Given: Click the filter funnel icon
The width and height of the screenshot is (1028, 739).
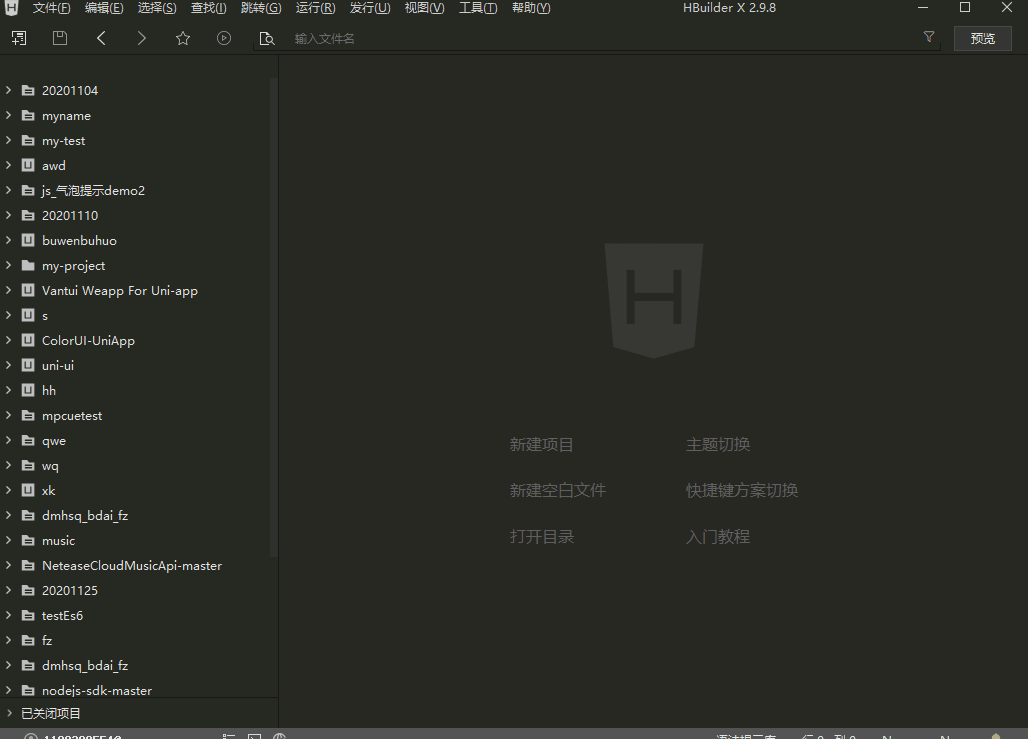Looking at the screenshot, I should pos(929,37).
